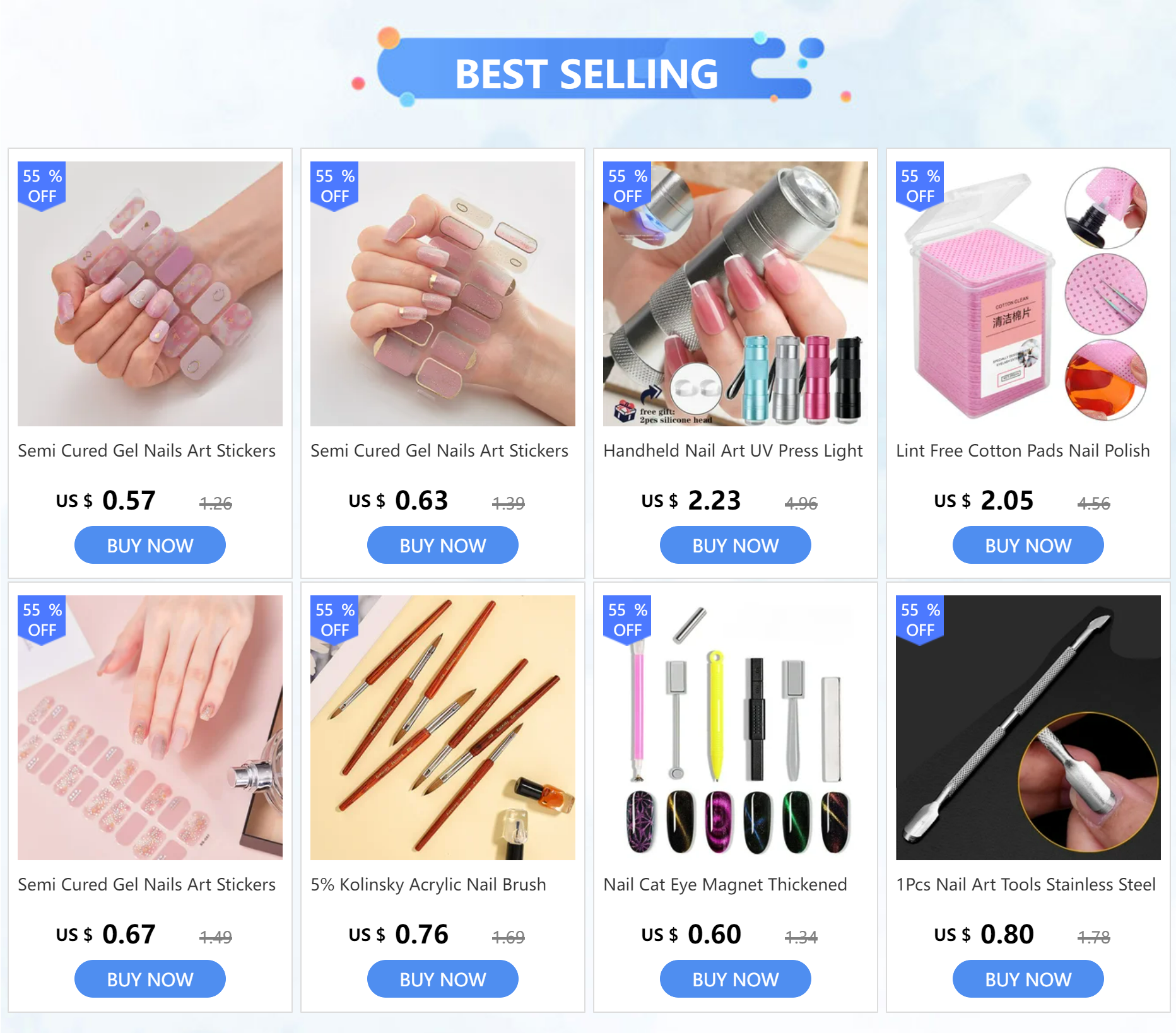Open the UV press light flashlight product image

736,294
